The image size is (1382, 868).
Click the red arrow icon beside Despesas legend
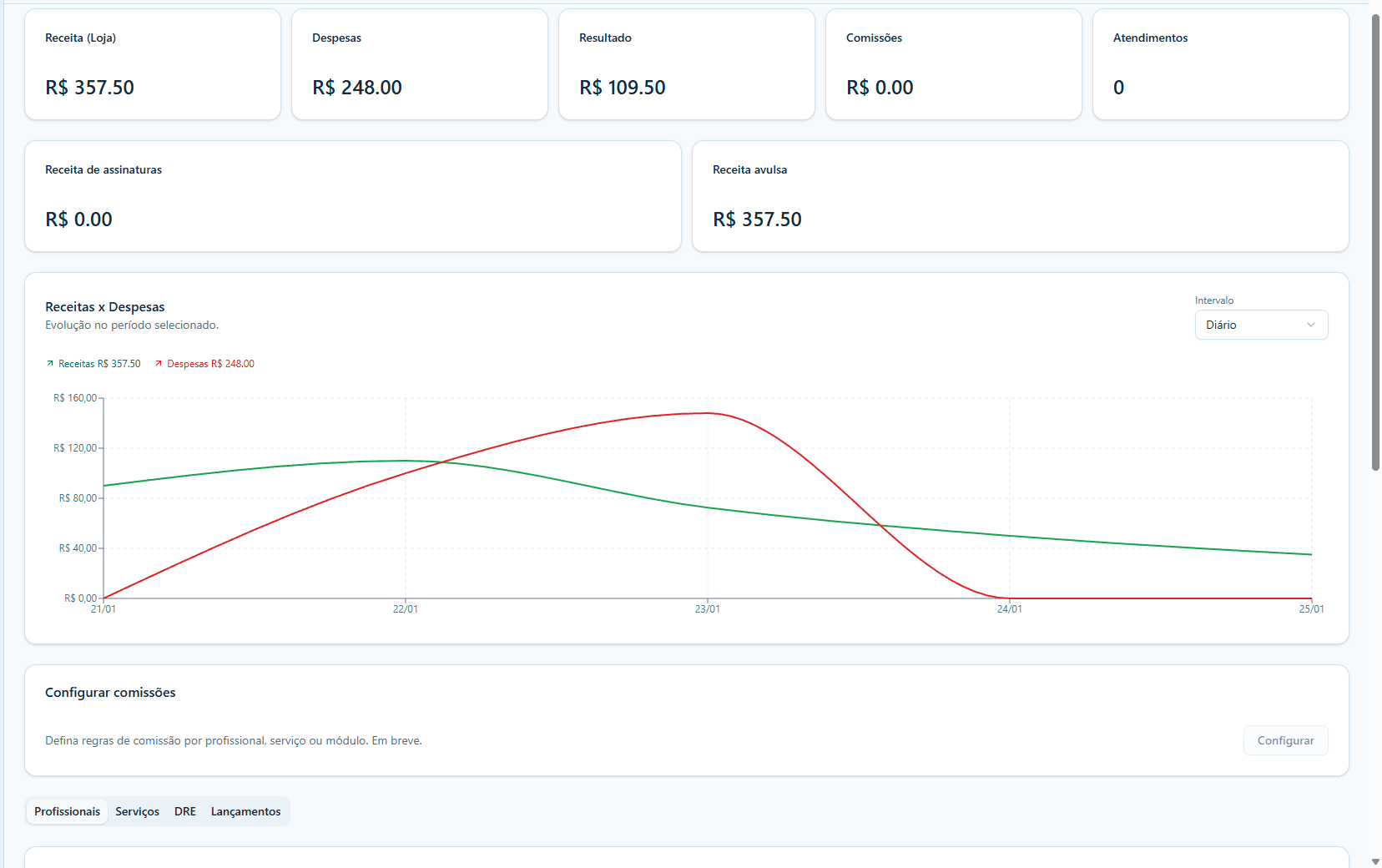tap(159, 364)
